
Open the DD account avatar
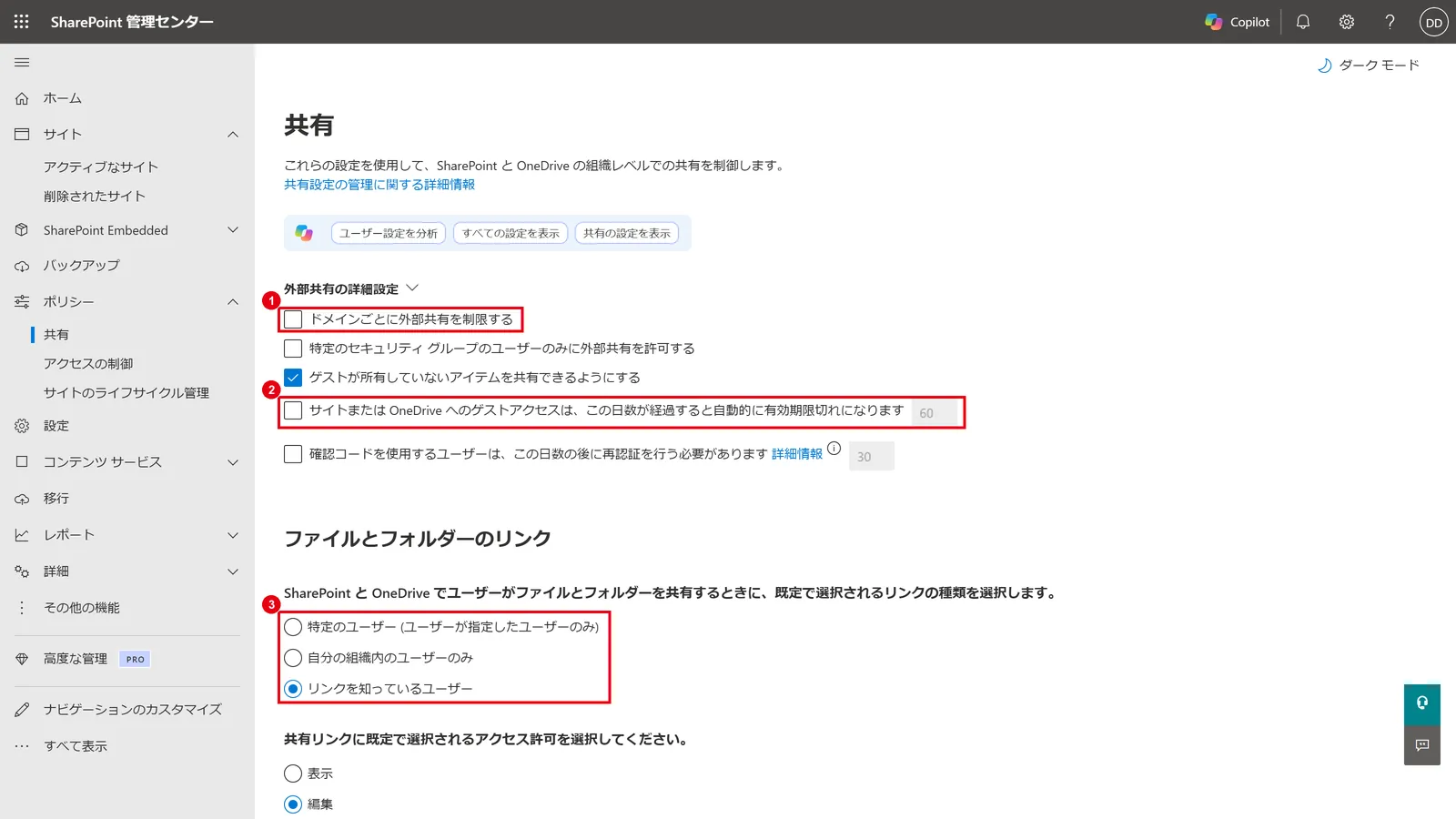coord(1434,22)
